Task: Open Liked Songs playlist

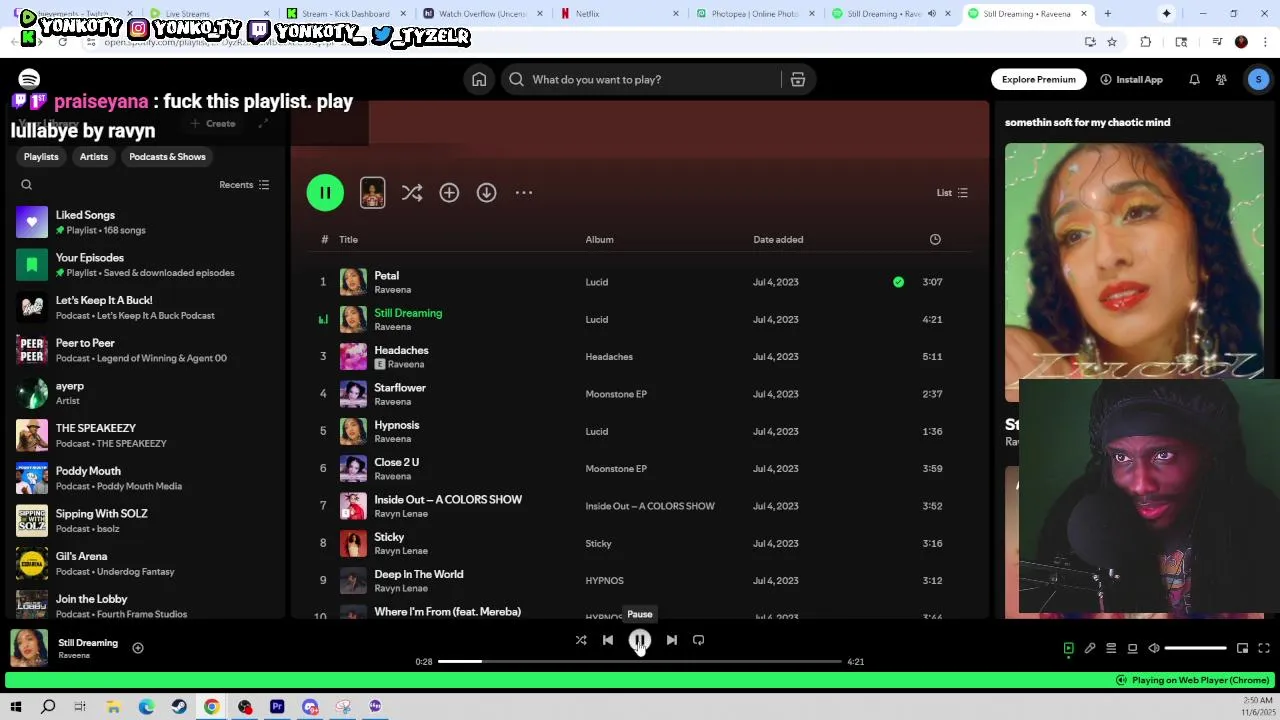Action: [143, 222]
